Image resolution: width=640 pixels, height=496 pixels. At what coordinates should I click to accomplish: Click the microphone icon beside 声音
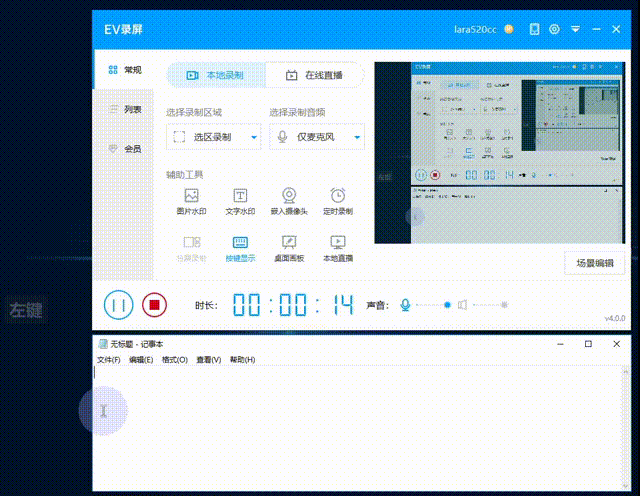tap(405, 305)
